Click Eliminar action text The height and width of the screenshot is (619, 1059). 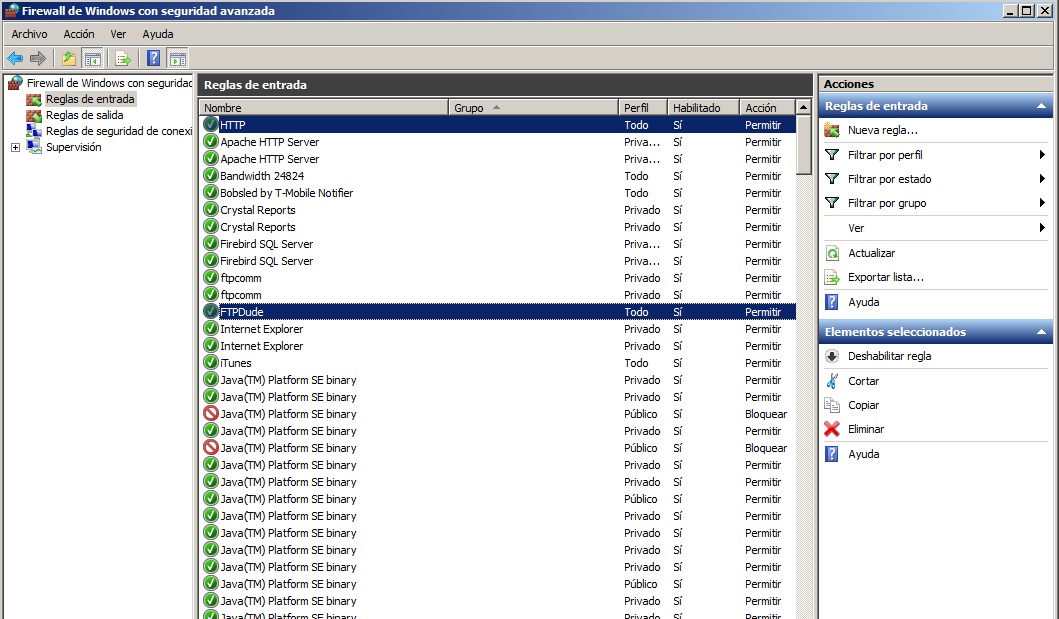point(866,429)
